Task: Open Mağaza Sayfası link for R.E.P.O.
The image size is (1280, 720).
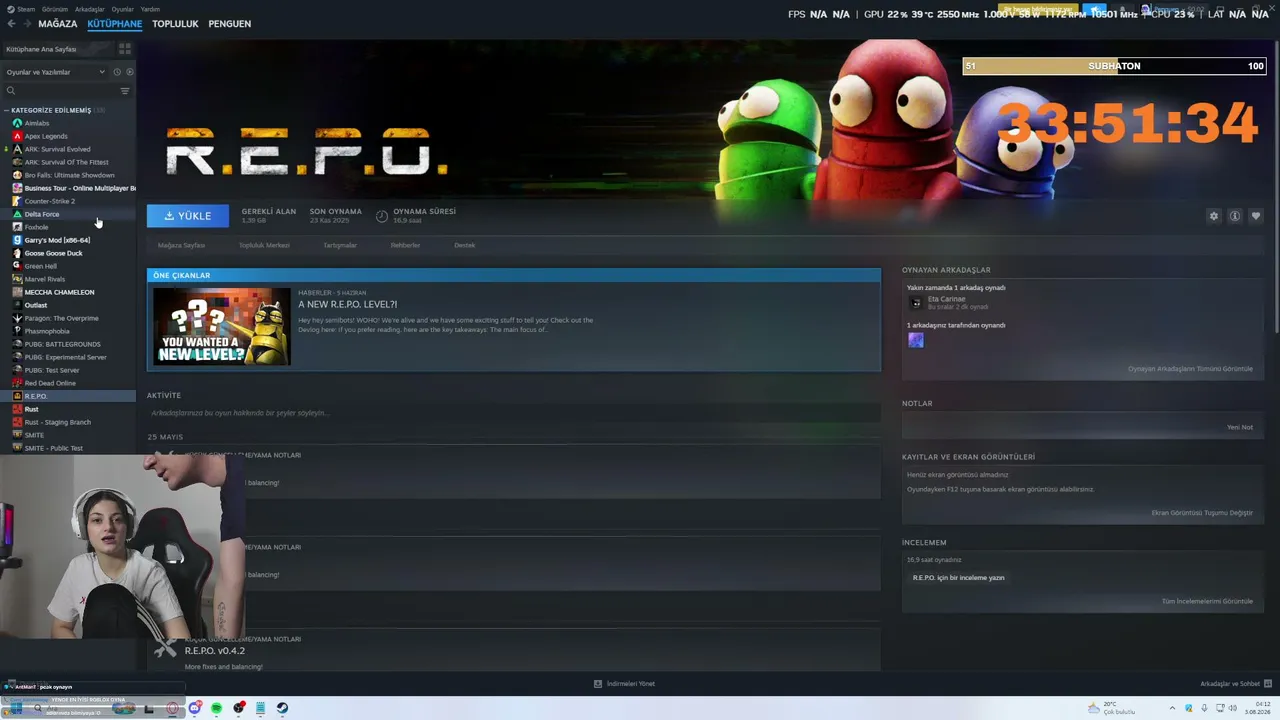Action: (181, 245)
